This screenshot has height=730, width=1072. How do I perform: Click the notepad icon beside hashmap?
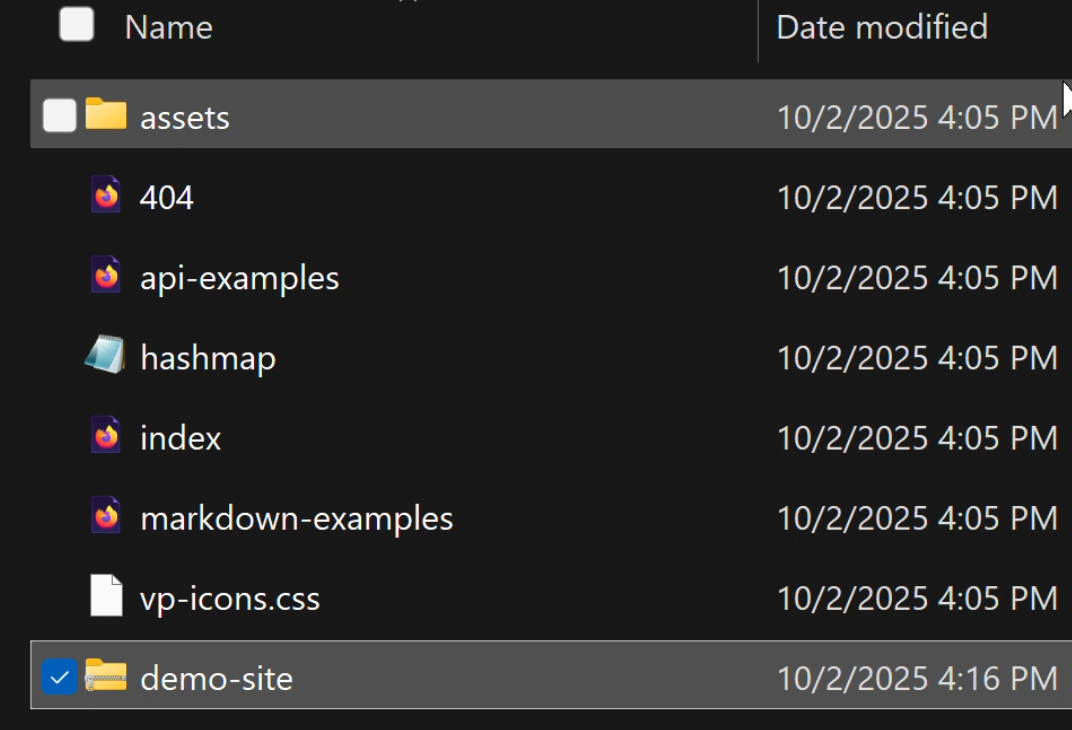click(x=106, y=356)
